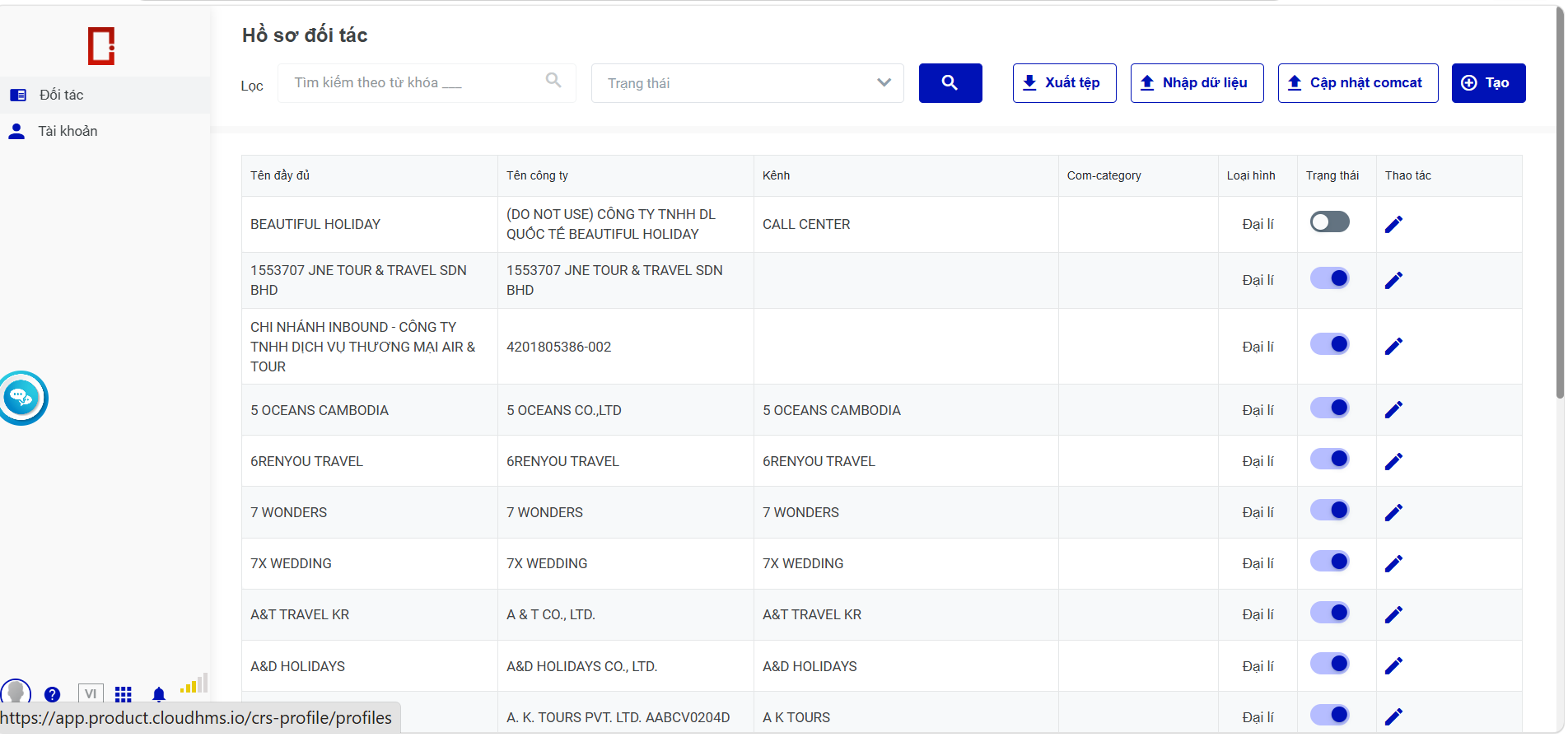The image size is (1568, 737).
Task: Toggle the A&T TRAVEL KR status switch
Action: (1330, 612)
